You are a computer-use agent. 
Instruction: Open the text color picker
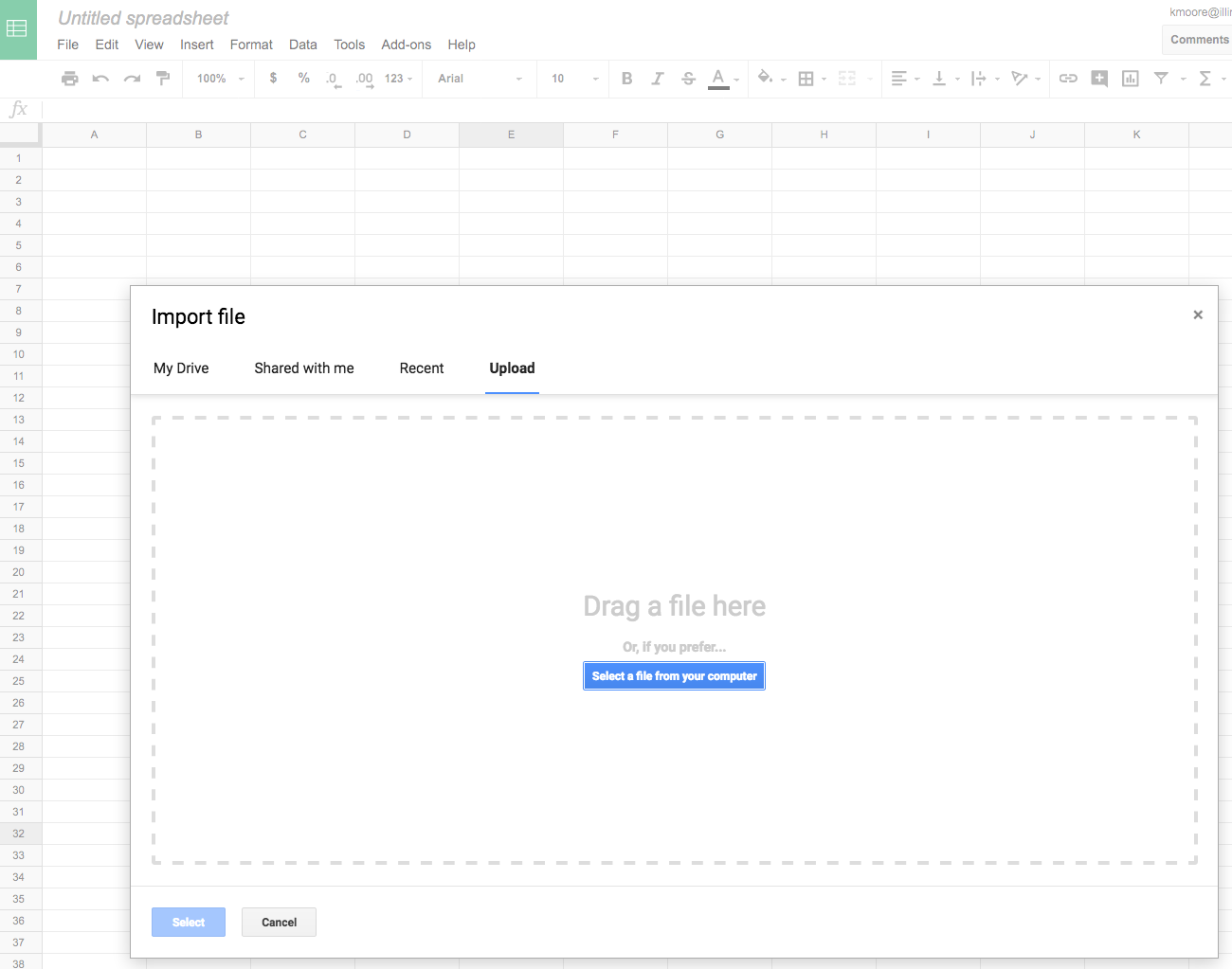click(x=718, y=79)
